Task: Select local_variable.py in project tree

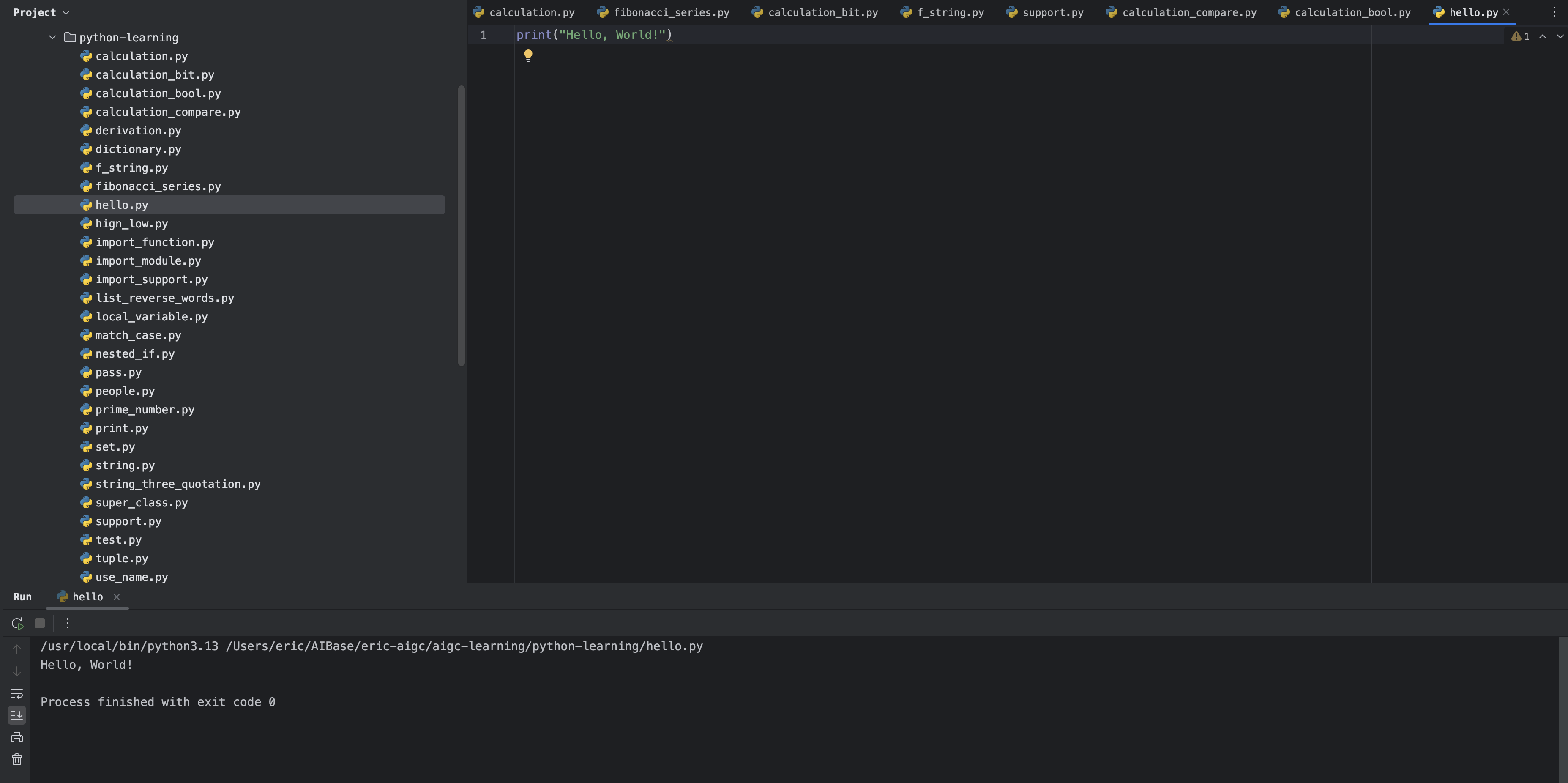Action: [144, 317]
